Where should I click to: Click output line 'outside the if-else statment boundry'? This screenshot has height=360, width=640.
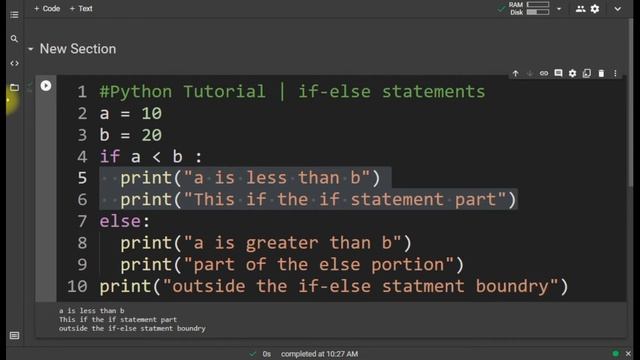tap(132, 329)
